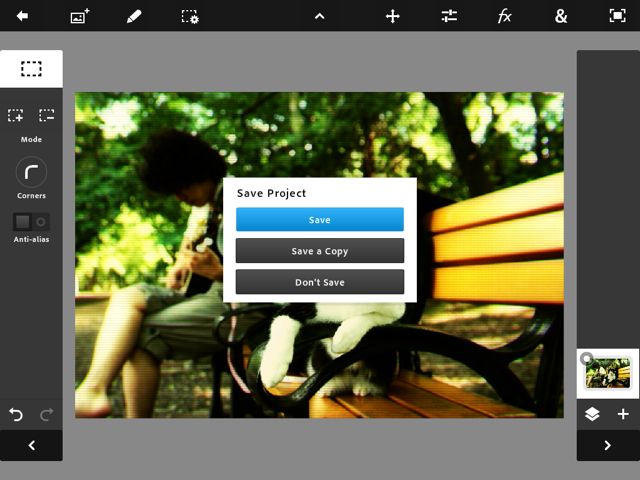The image size is (640, 480).
Task: Collapse the top toolbar with up chevron
Action: (x=320, y=16)
